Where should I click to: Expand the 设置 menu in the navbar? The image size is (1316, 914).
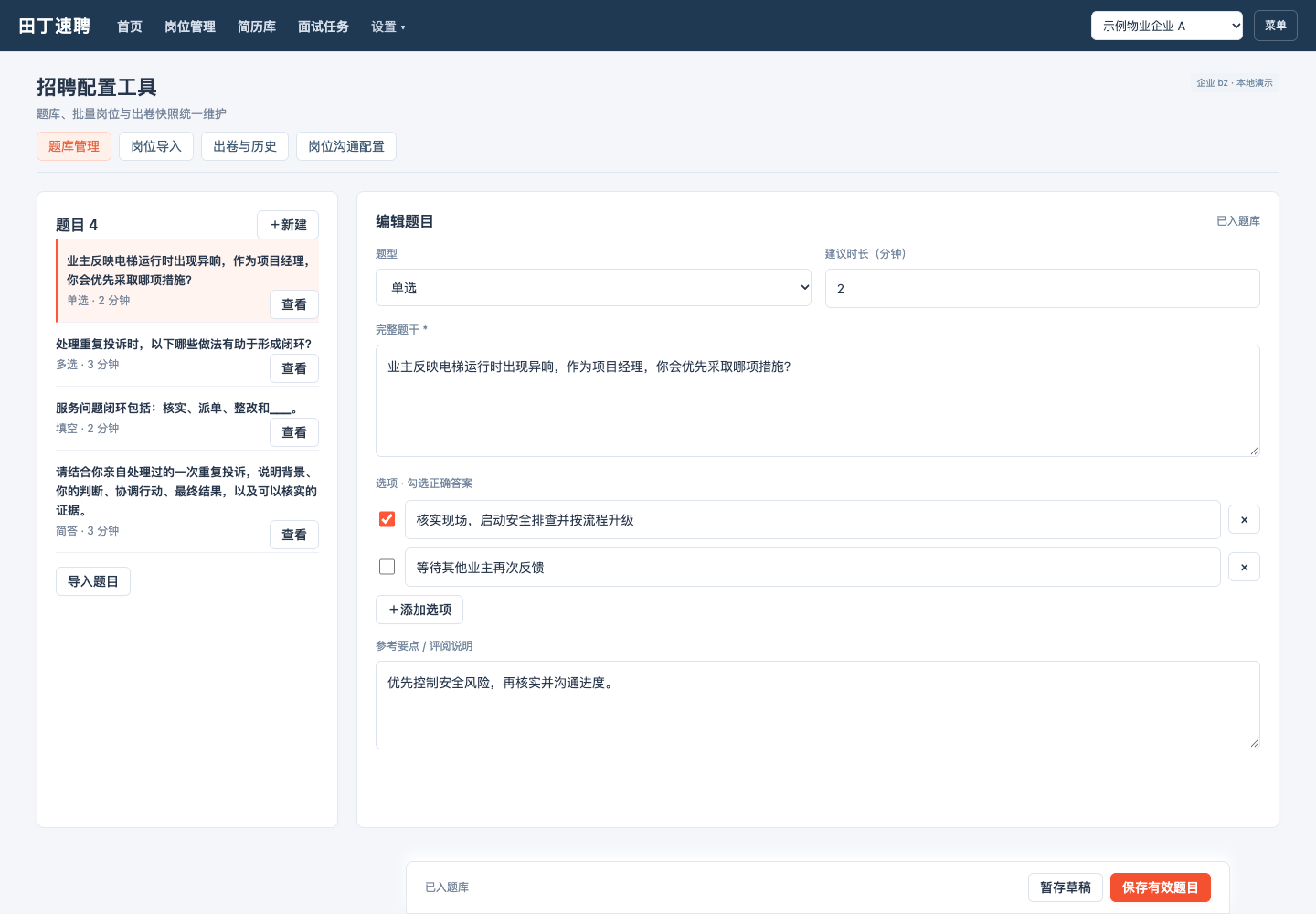(x=387, y=27)
